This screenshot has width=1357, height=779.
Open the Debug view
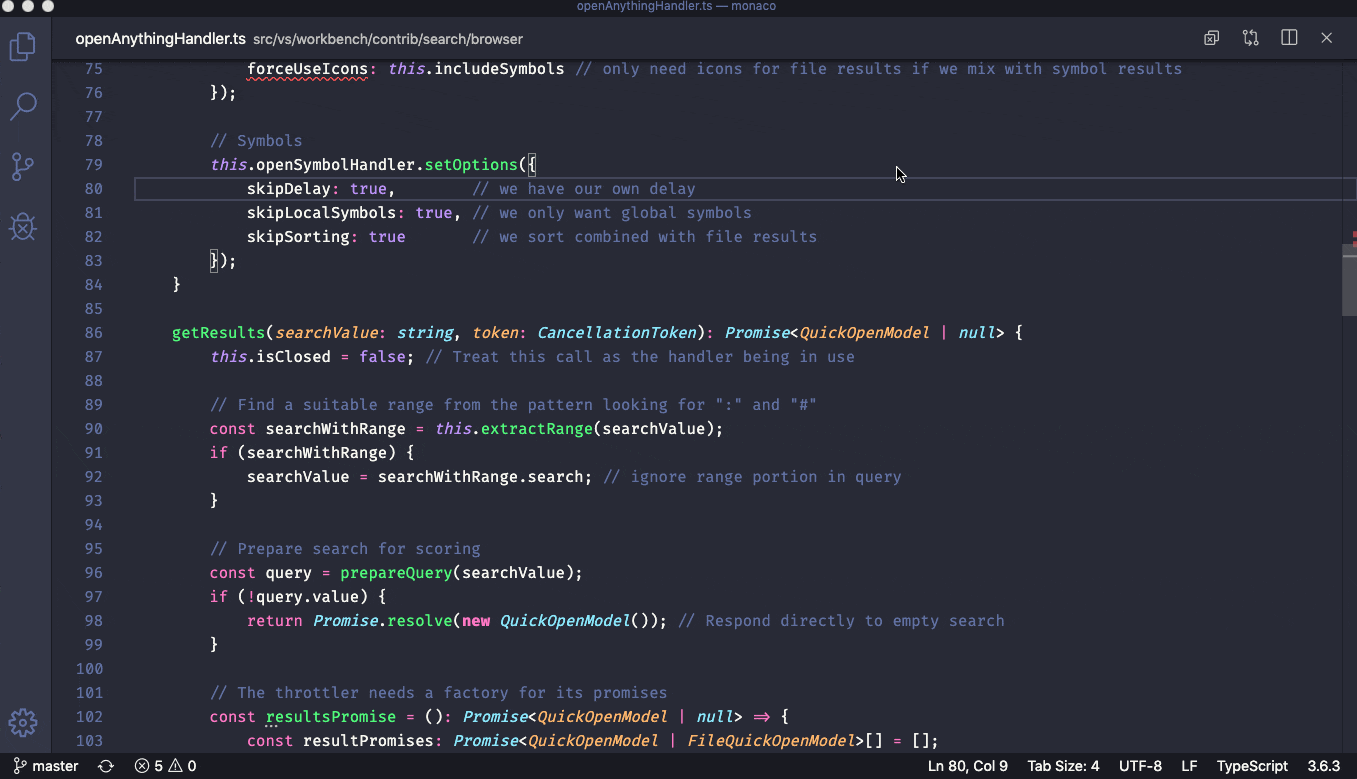[x=23, y=227]
